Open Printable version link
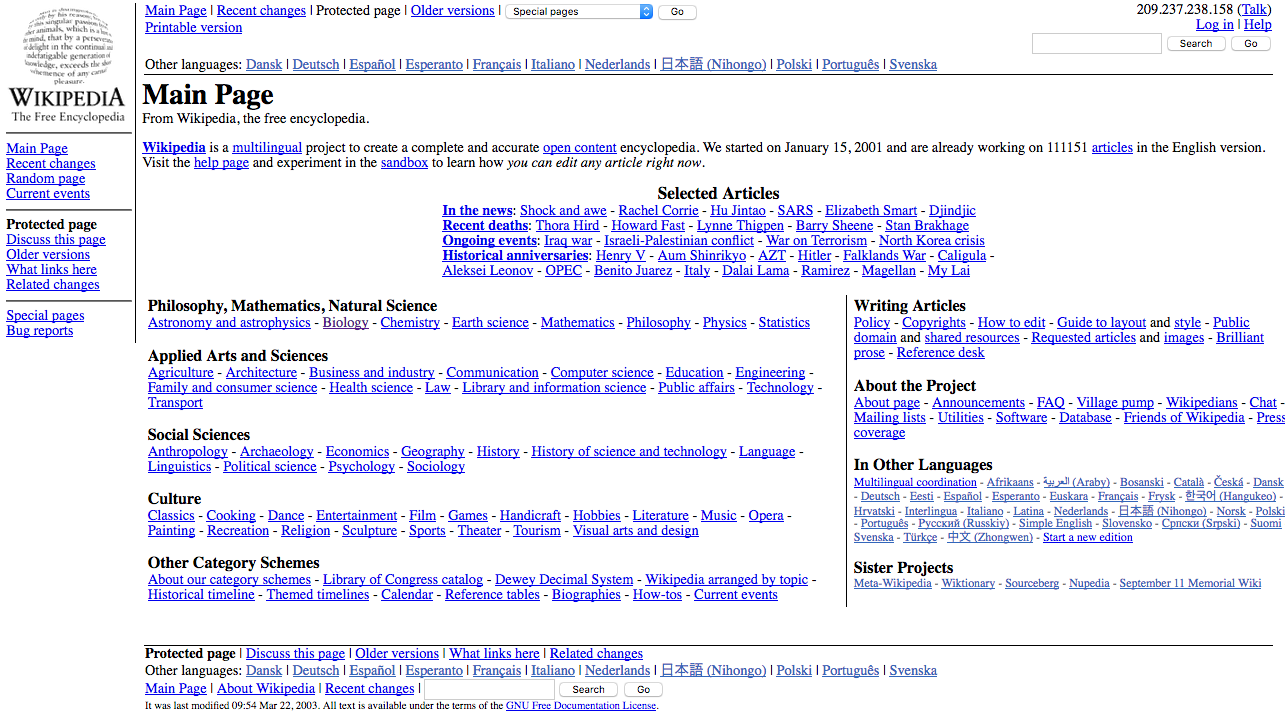1285x728 pixels. [193, 27]
